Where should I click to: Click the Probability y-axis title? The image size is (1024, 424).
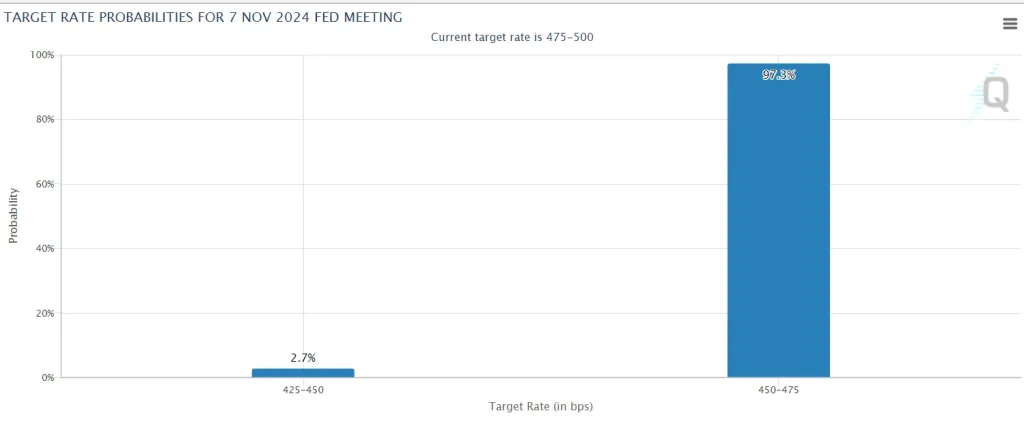(x=13, y=216)
